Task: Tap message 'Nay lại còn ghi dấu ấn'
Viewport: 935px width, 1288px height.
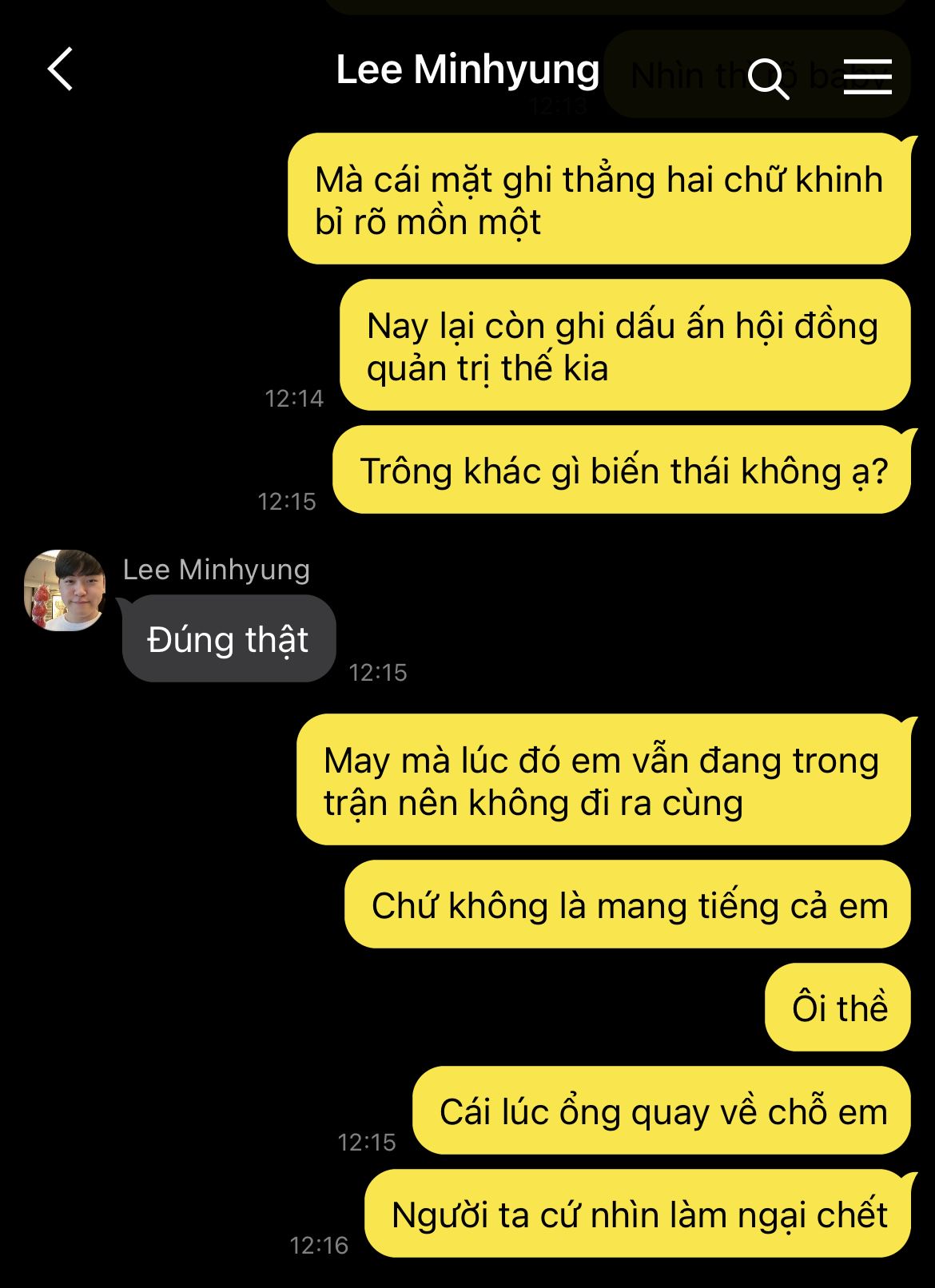Action: pyautogui.click(x=625, y=345)
